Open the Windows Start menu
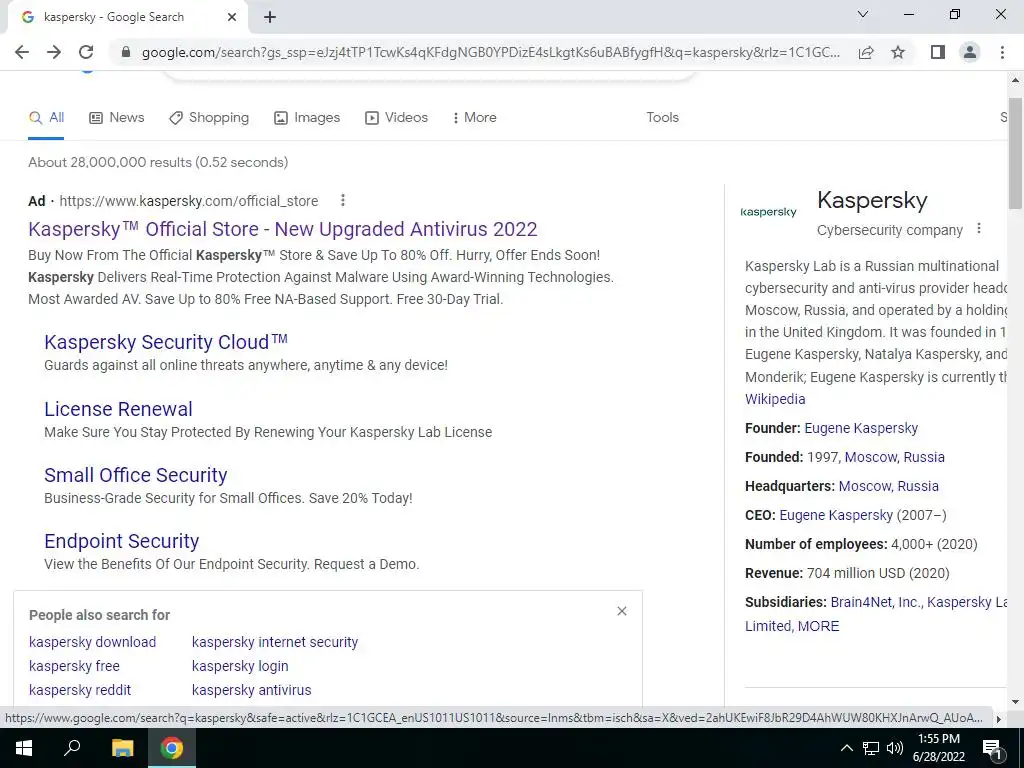This screenshot has width=1024, height=768. pos(24,748)
